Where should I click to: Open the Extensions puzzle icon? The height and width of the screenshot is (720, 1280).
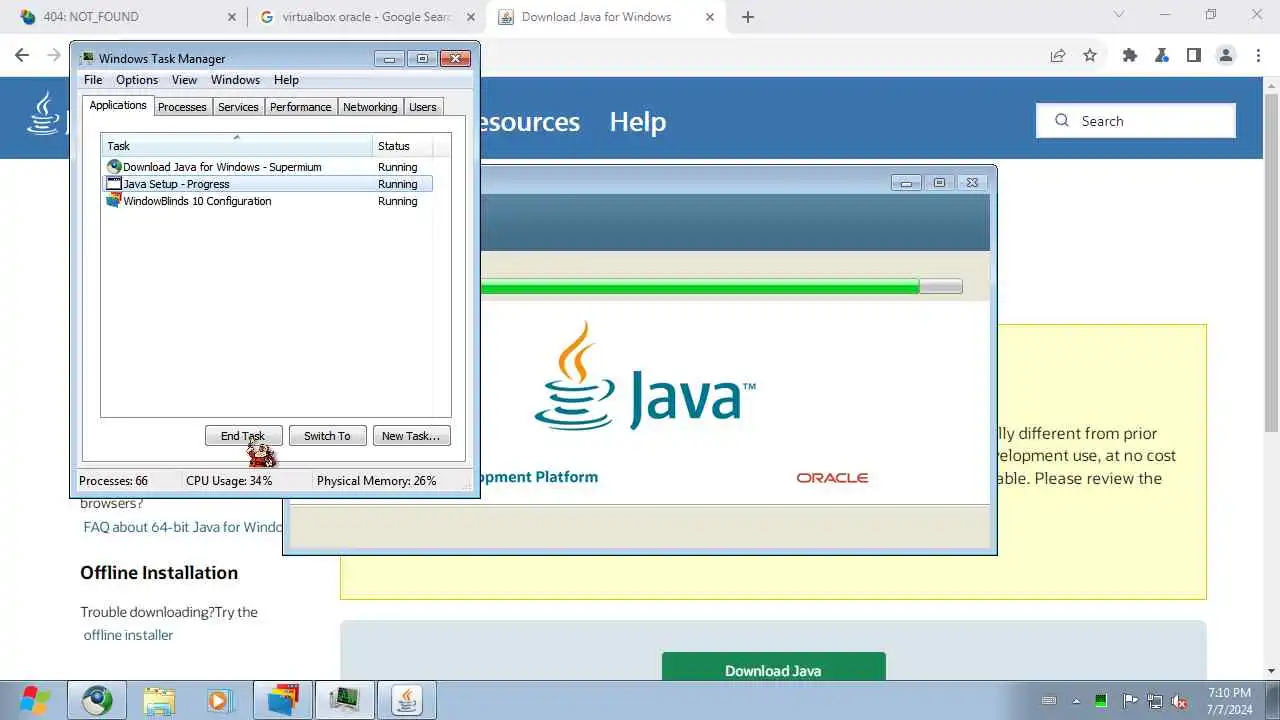point(1130,56)
